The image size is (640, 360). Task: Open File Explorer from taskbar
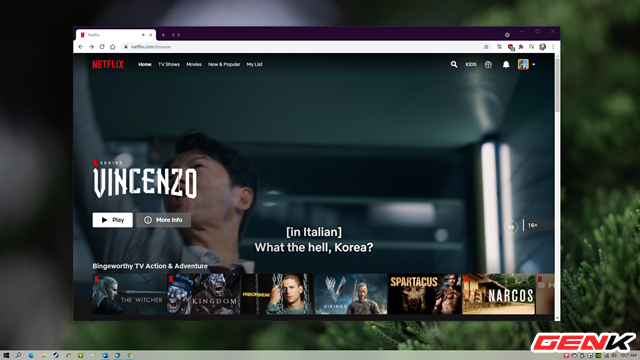43,356
